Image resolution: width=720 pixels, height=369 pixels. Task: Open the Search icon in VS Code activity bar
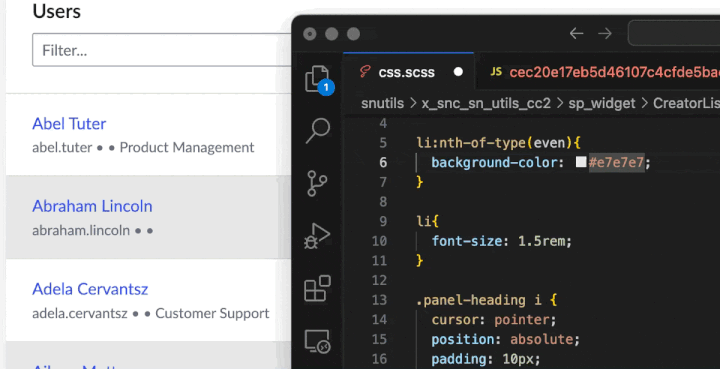[318, 130]
